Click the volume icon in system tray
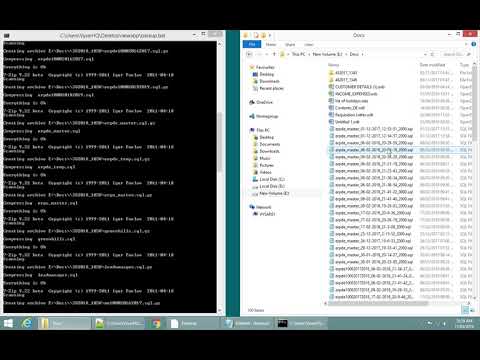The height and width of the screenshot is (360, 480). pyautogui.click(x=444, y=324)
